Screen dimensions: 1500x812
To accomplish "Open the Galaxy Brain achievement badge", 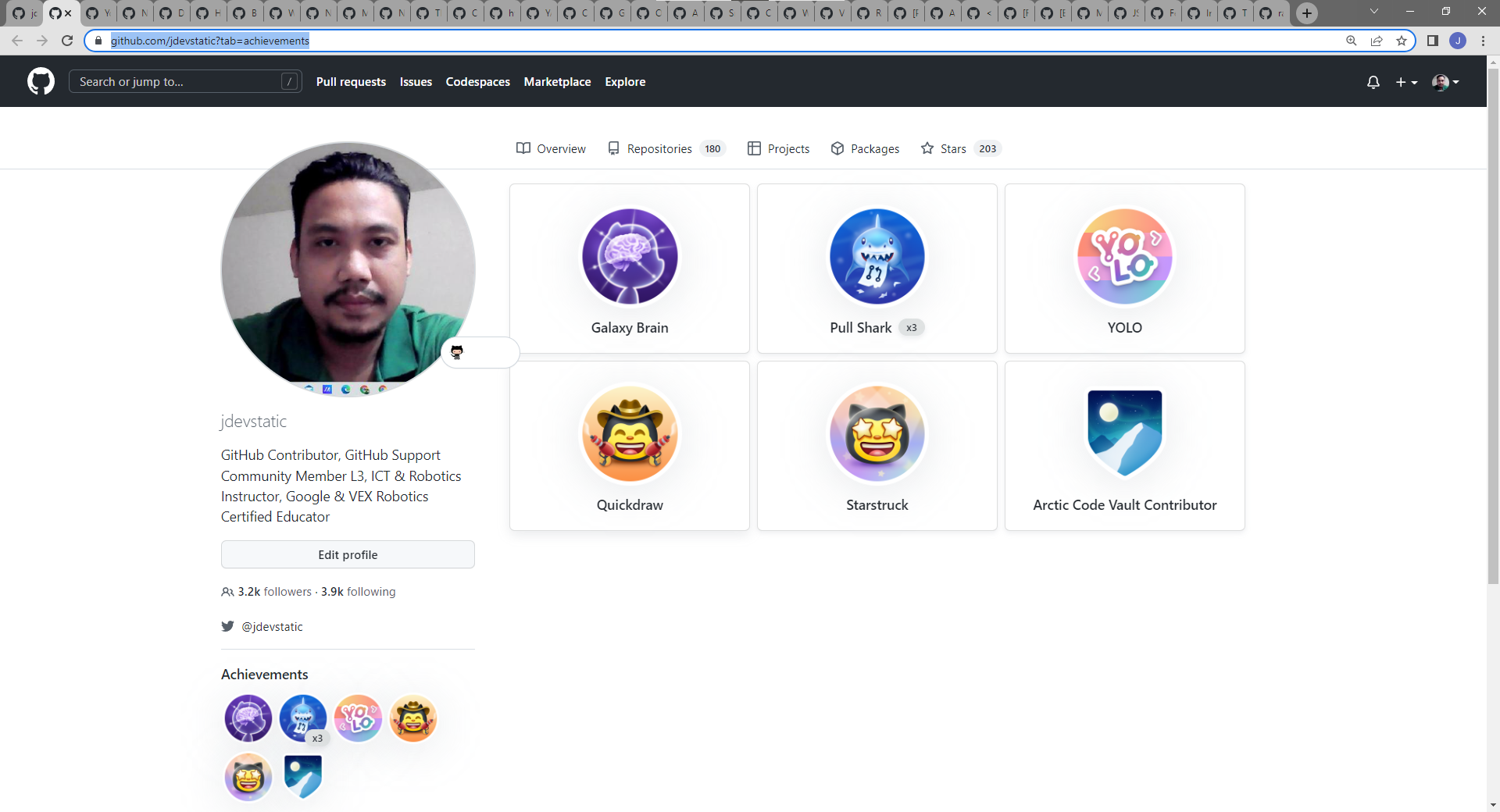I will click(x=630, y=256).
